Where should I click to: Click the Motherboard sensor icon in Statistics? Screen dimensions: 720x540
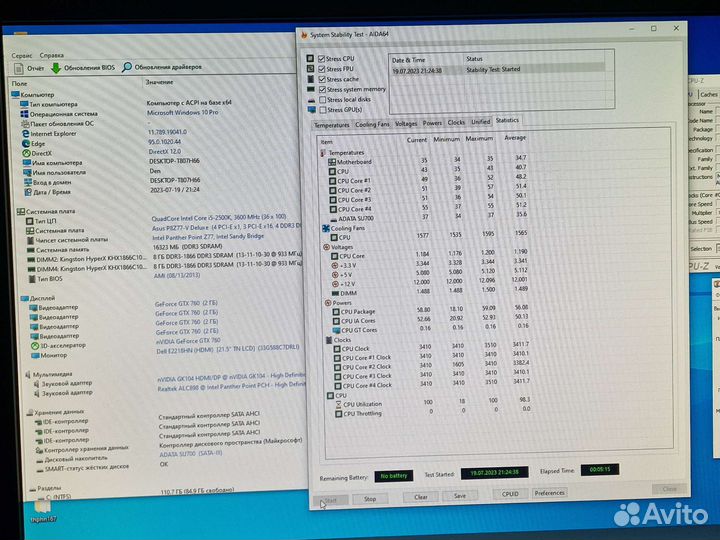point(332,162)
